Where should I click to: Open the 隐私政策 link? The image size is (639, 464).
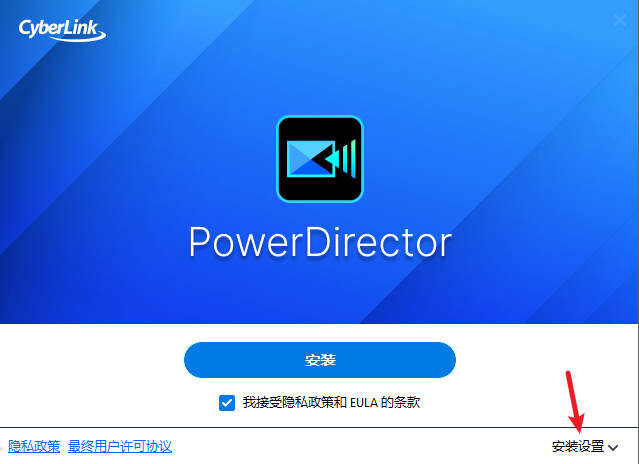34,446
